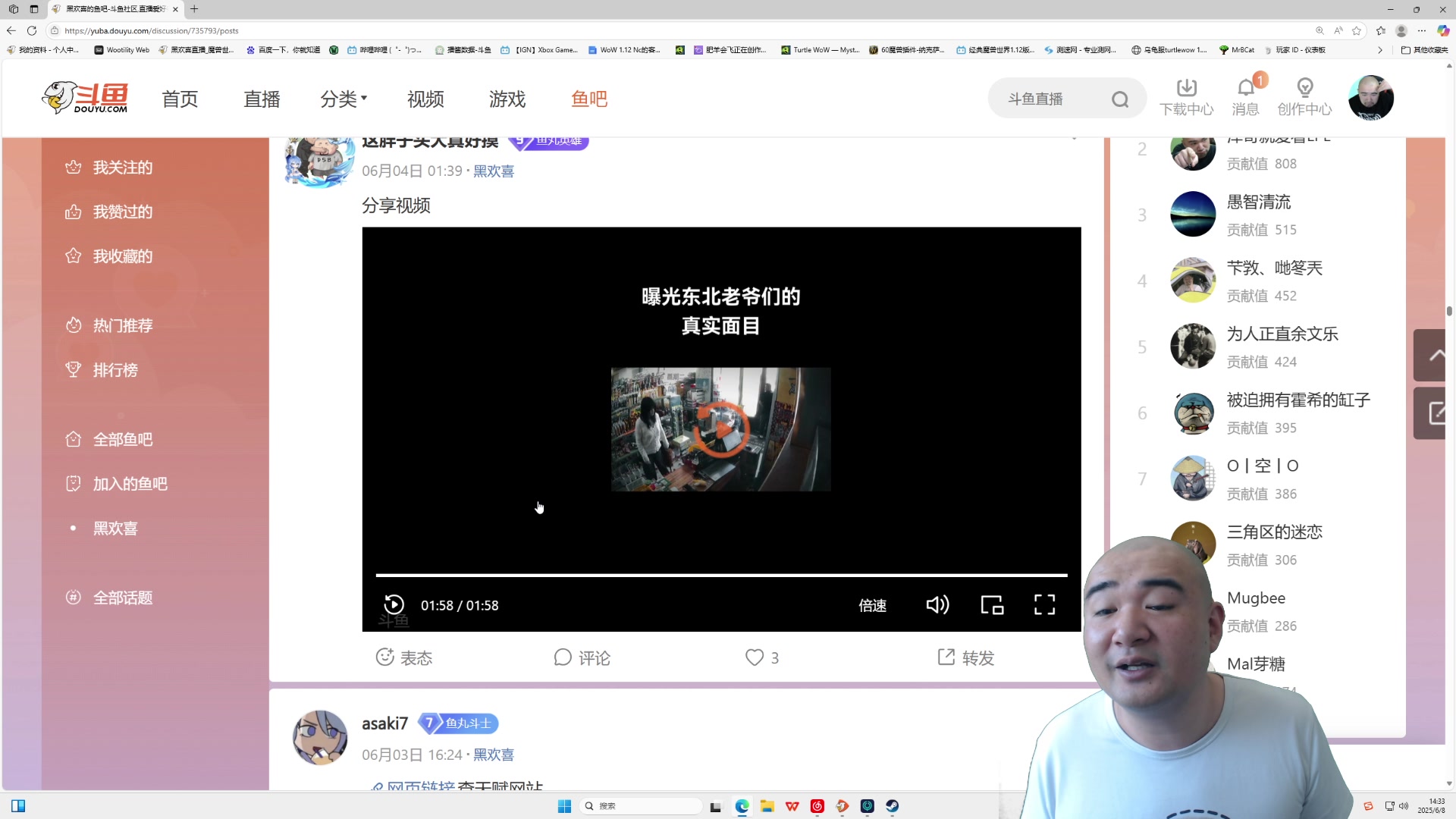
Task: Add page to favorites star icon
Action: (1357, 30)
